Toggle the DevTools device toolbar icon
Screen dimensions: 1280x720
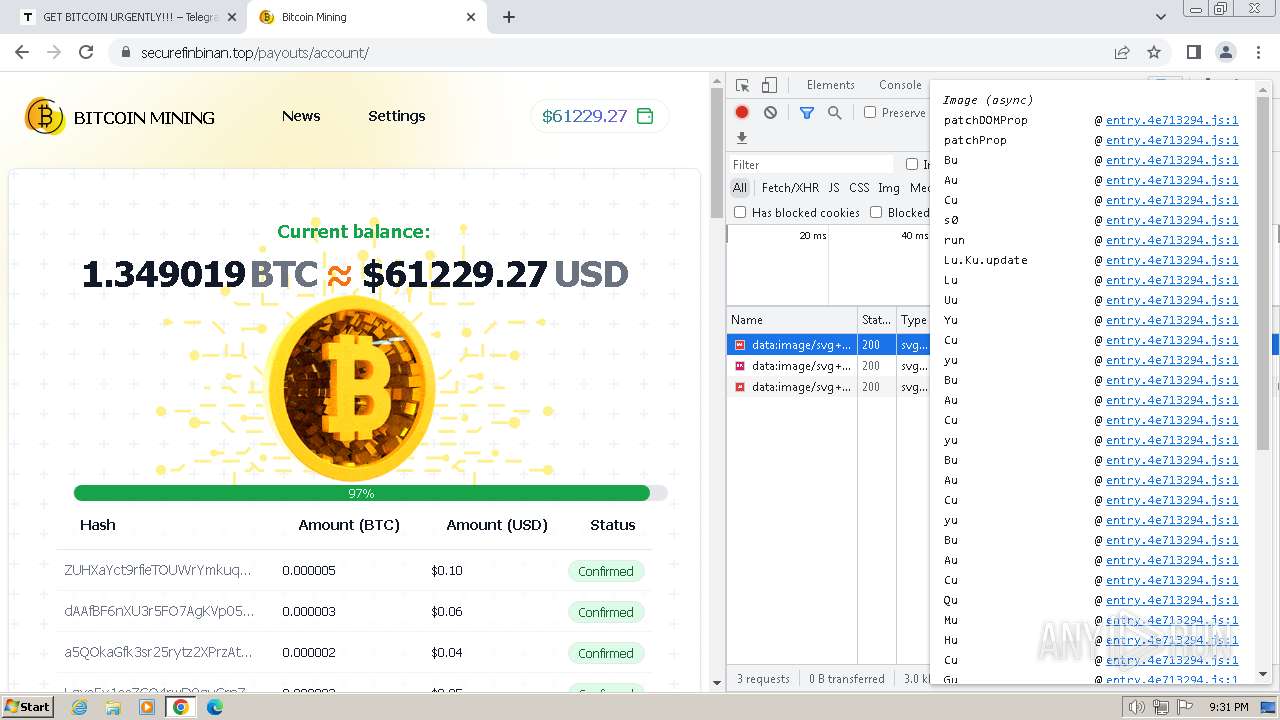point(769,85)
